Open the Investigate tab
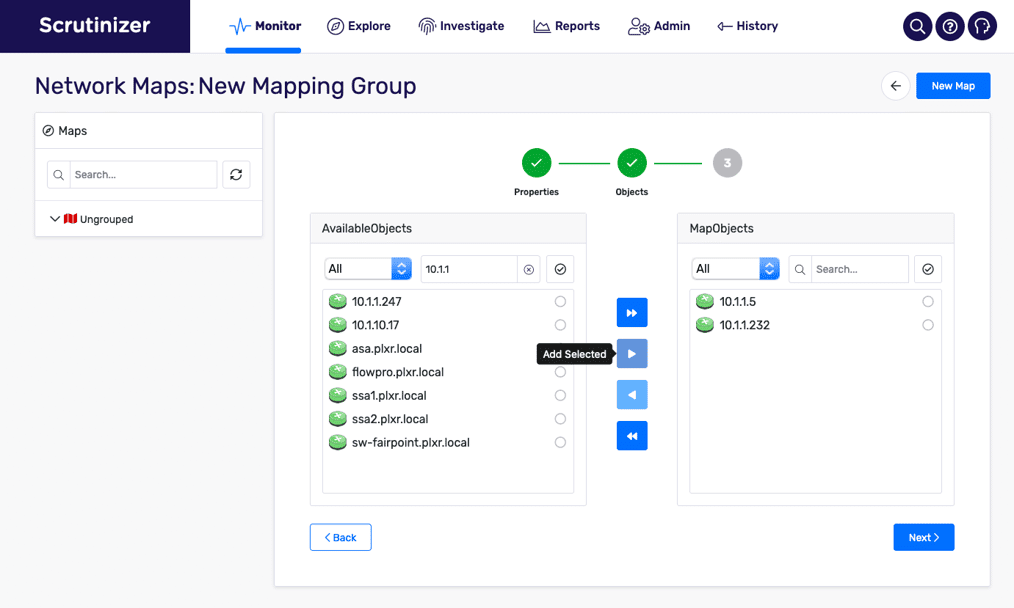Image resolution: width=1014 pixels, height=608 pixels. tap(461, 27)
